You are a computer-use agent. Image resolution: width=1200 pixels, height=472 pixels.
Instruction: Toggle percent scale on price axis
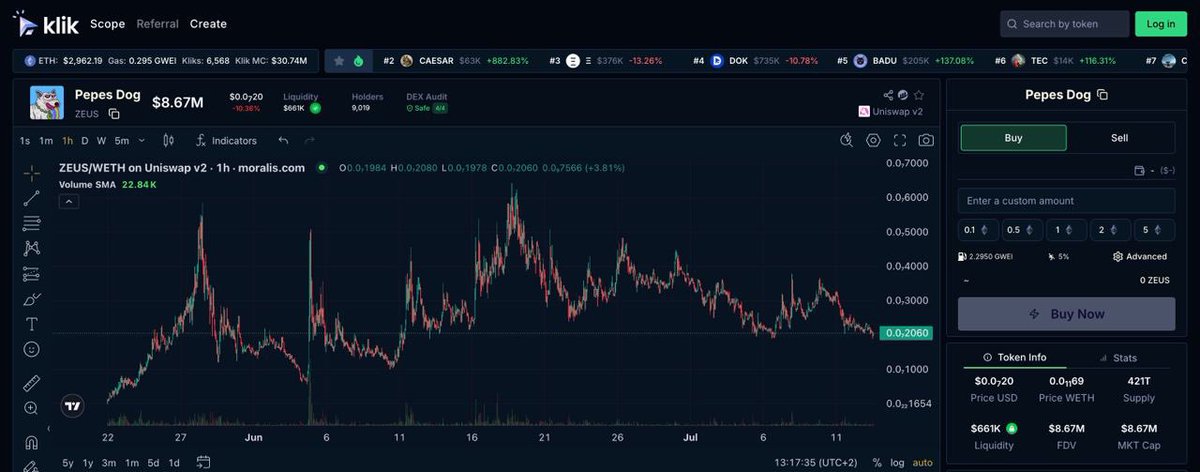tap(877, 463)
